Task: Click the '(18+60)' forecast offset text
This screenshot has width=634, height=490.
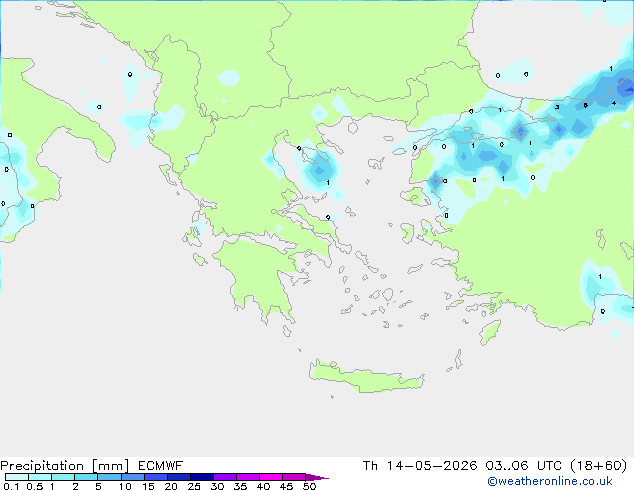Action: point(599,466)
